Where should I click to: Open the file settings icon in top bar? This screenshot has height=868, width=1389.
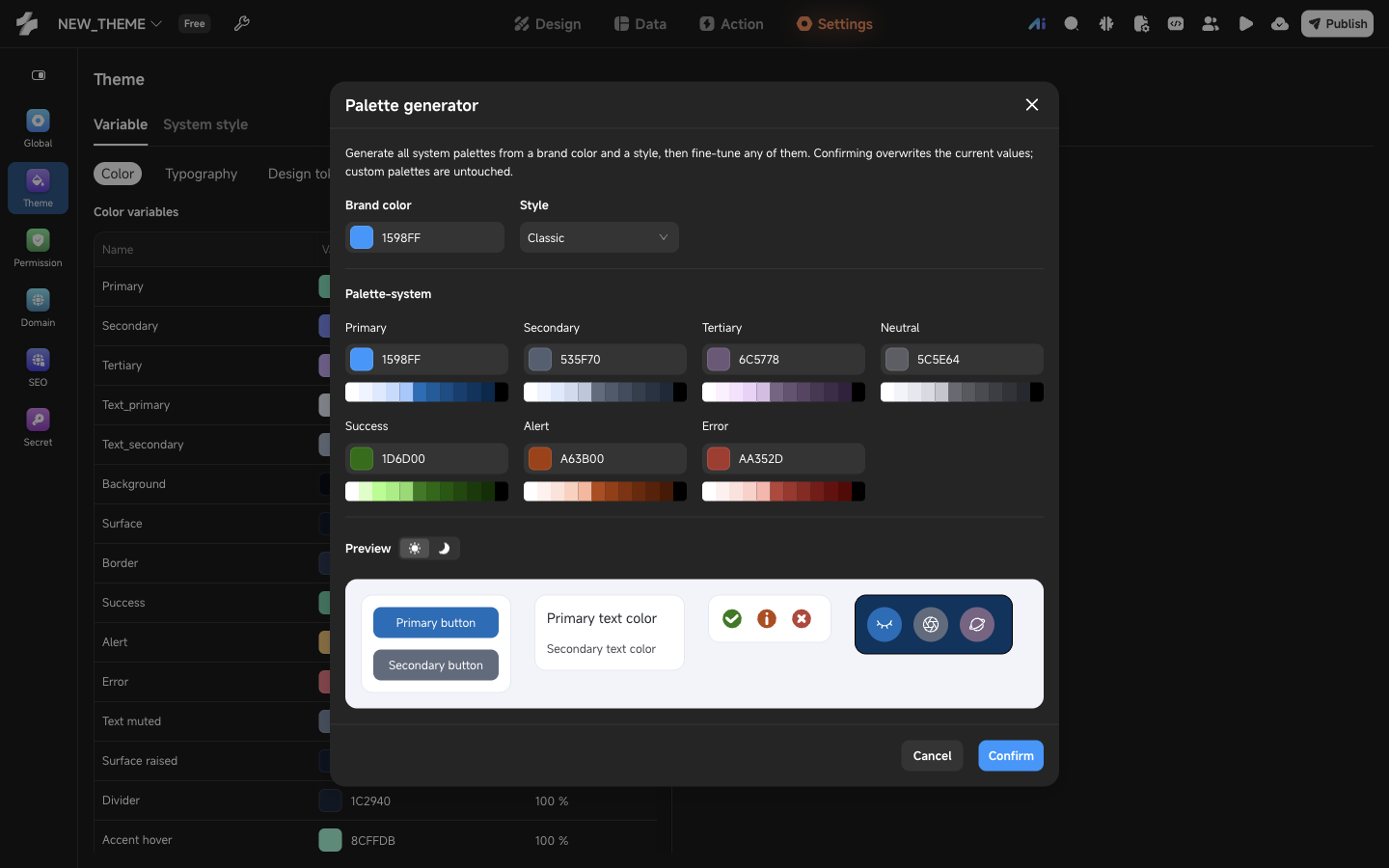click(1141, 24)
